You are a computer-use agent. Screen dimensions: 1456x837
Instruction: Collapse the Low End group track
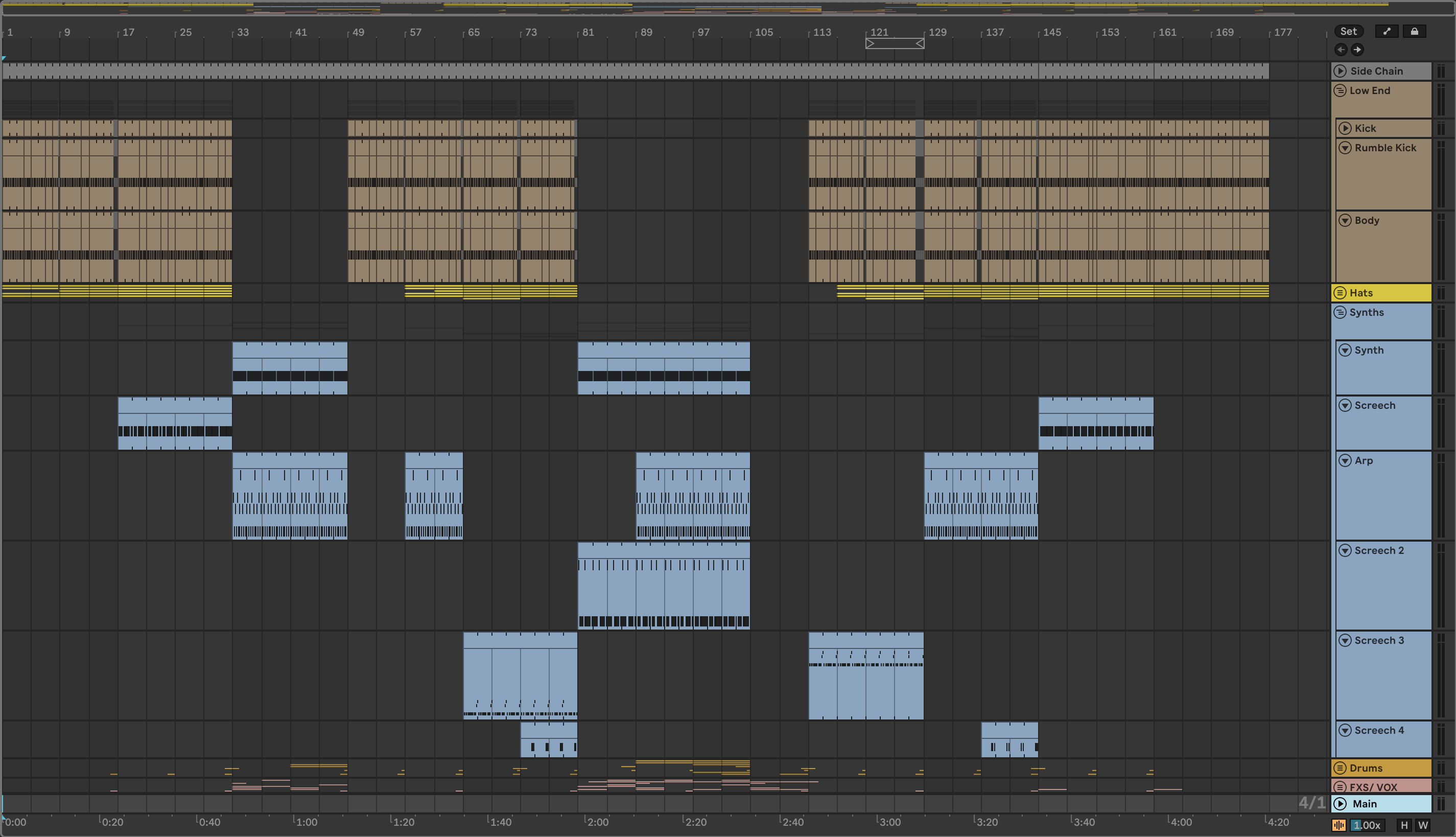[1340, 91]
